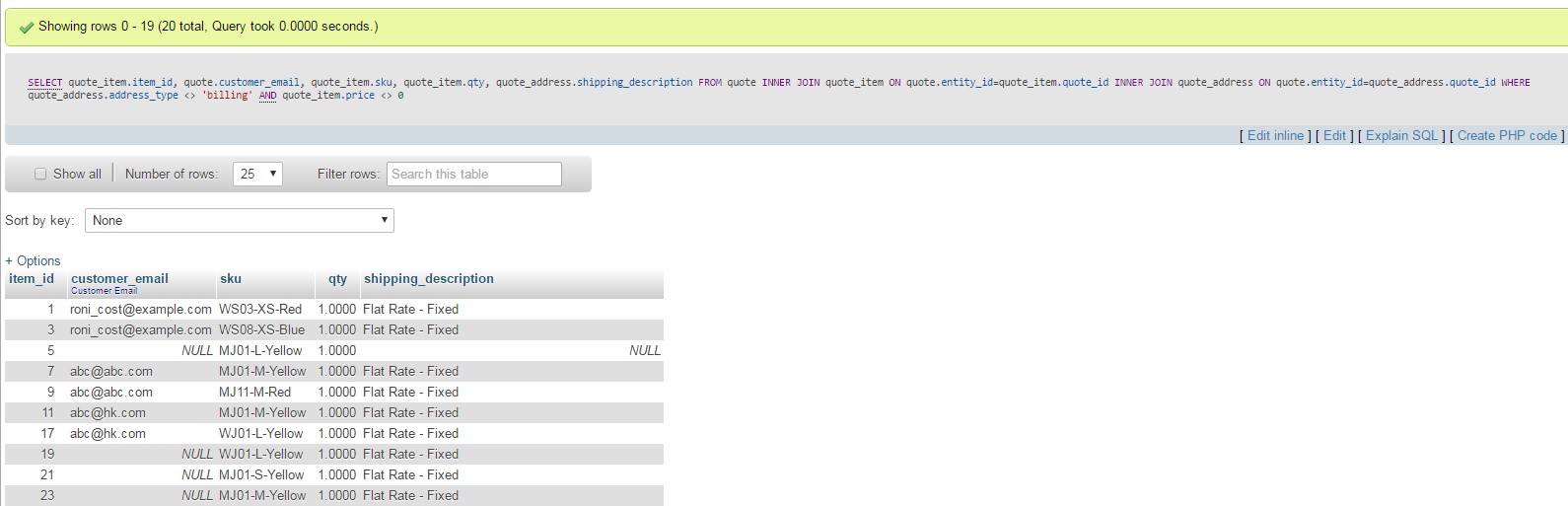1568x506 pixels.
Task: Open the Explain SQL link
Action: (1401, 136)
